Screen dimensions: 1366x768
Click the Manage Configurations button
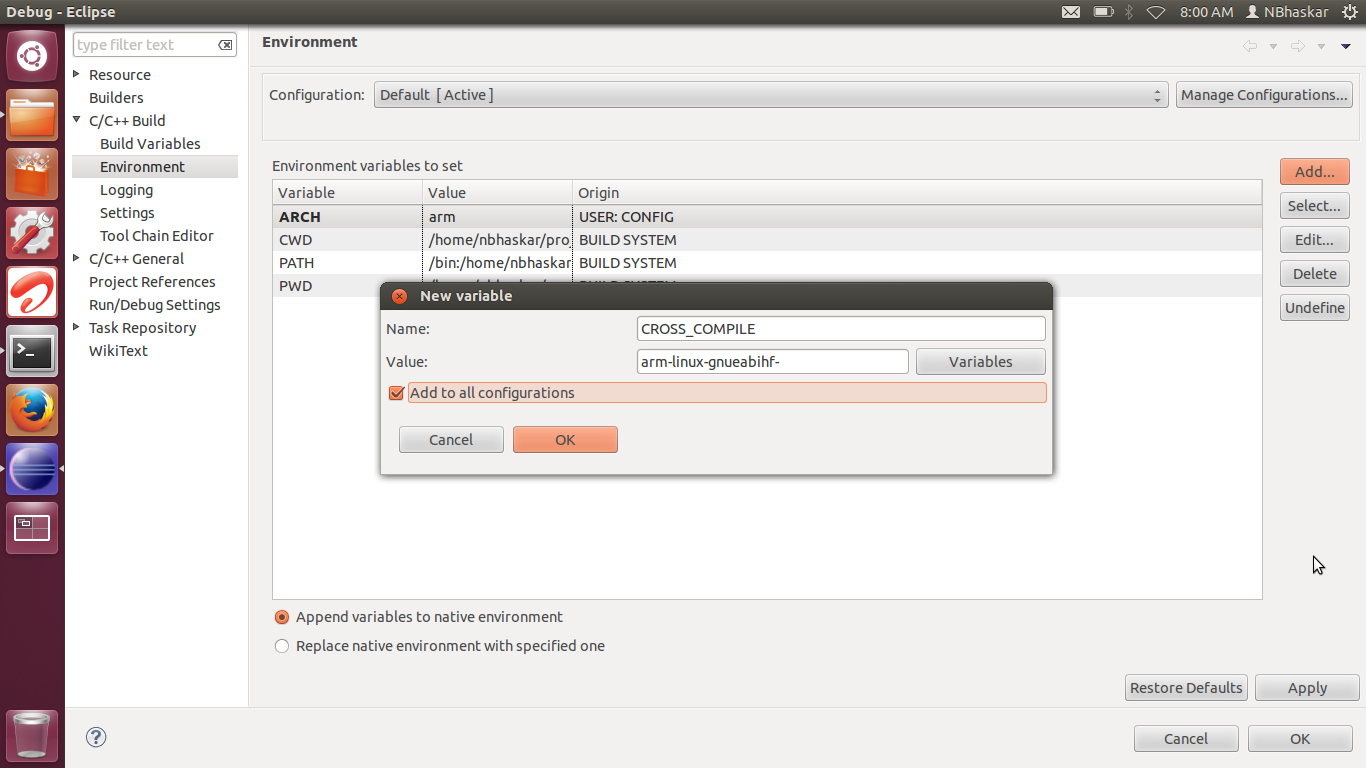1264,95
